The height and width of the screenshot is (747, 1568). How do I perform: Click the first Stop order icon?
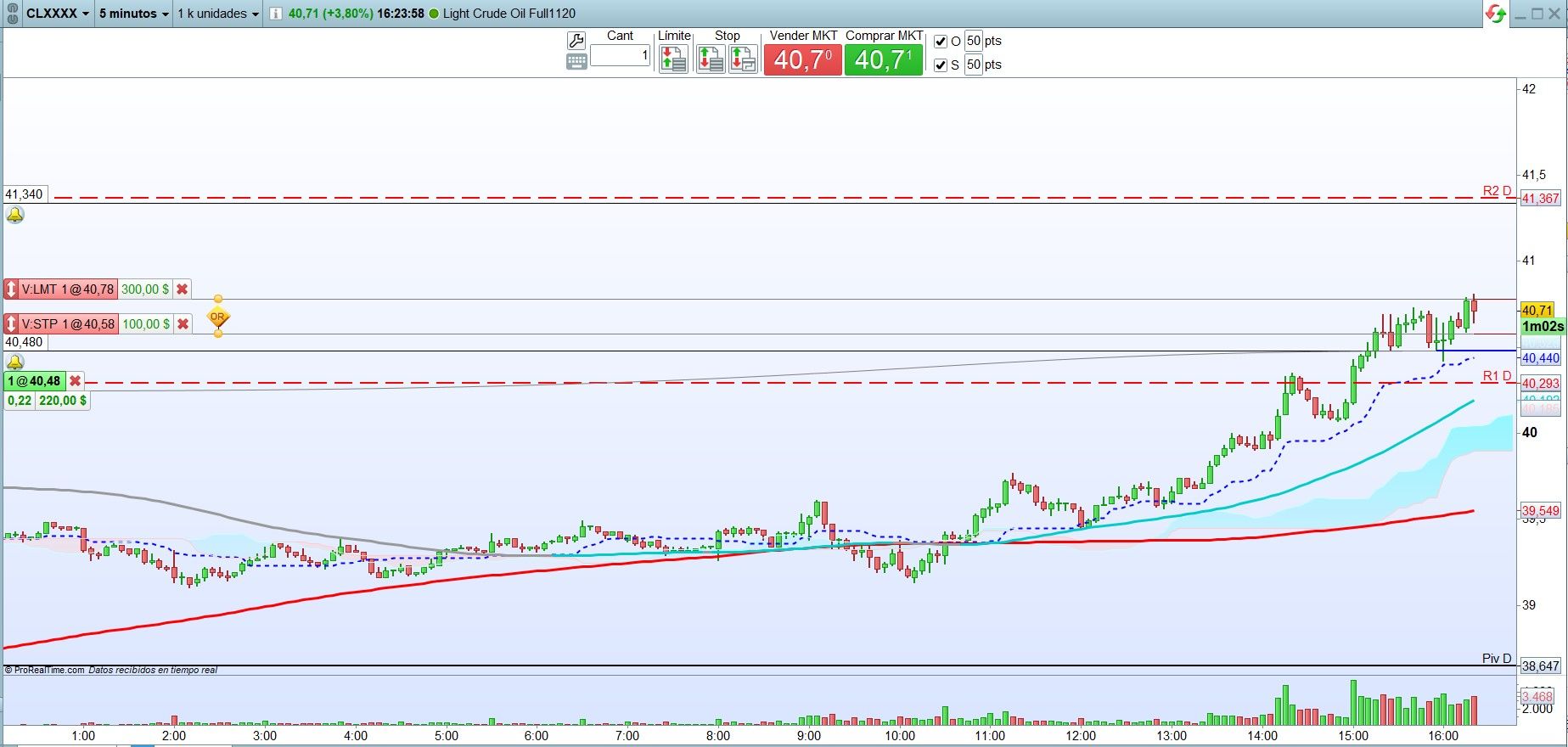tap(711, 59)
